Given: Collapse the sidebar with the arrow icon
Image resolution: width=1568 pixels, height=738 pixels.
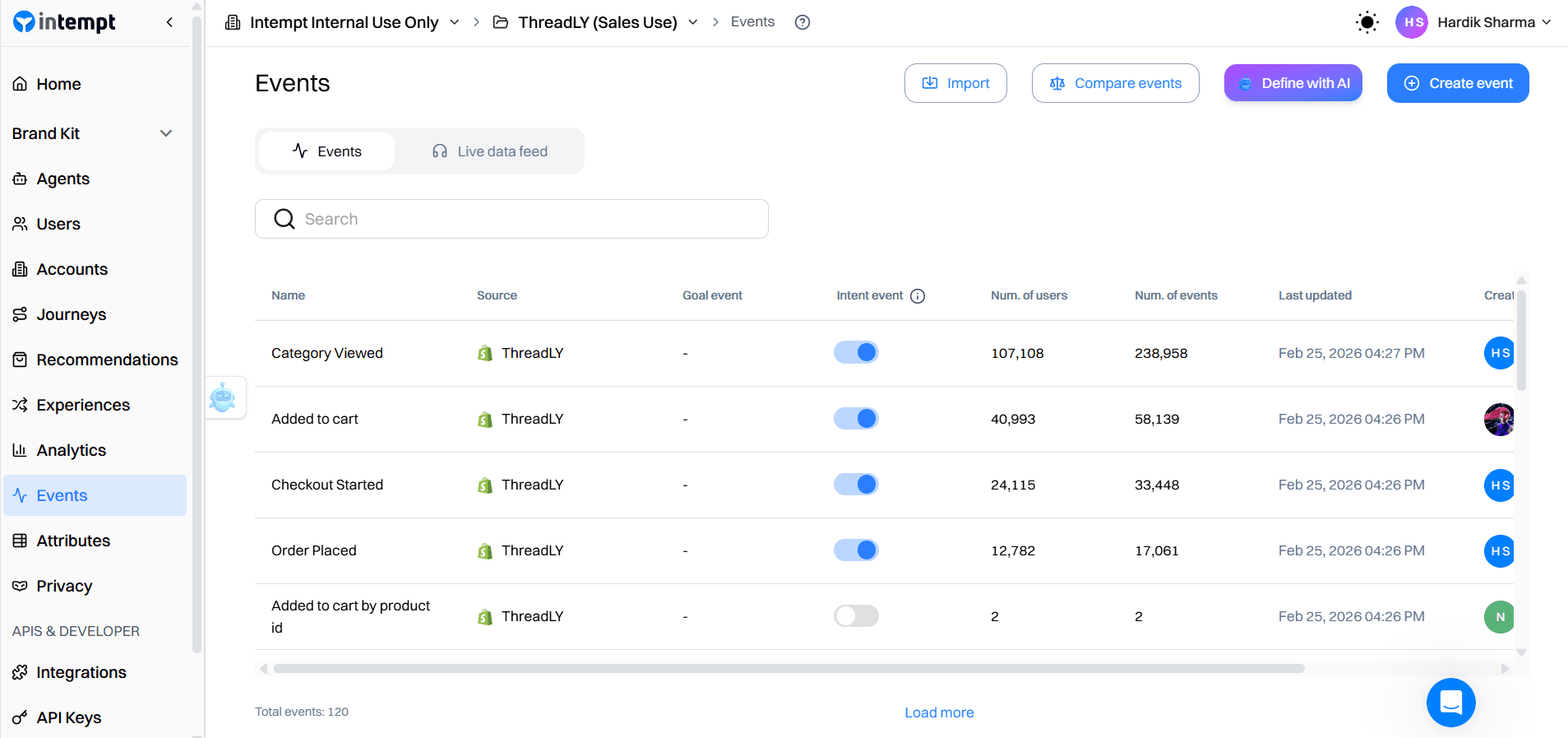Looking at the screenshot, I should tap(169, 22).
